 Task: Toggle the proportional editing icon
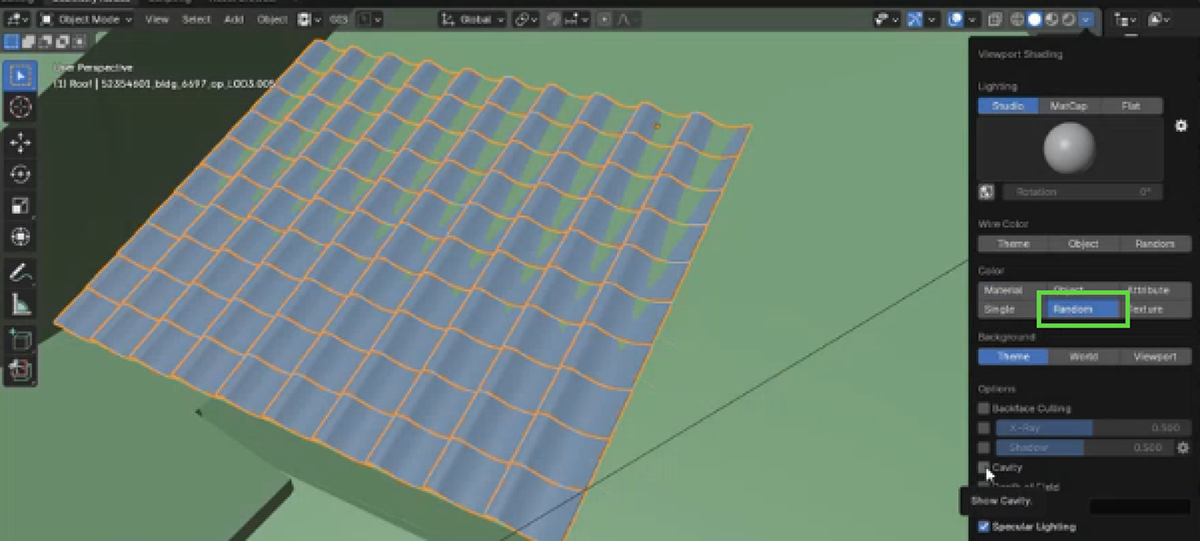[606, 19]
